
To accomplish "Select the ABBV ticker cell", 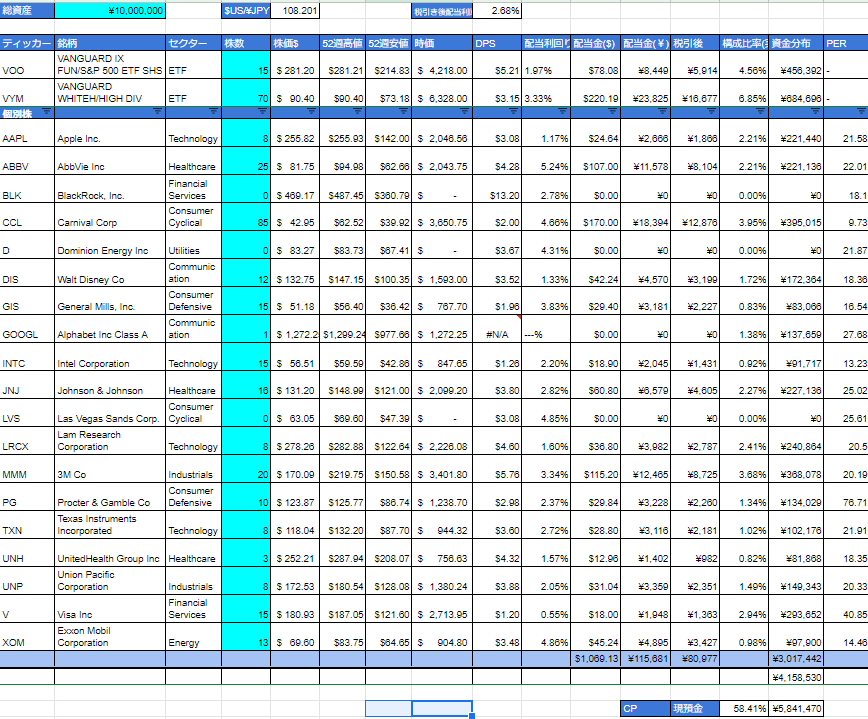I will (x=27, y=161).
